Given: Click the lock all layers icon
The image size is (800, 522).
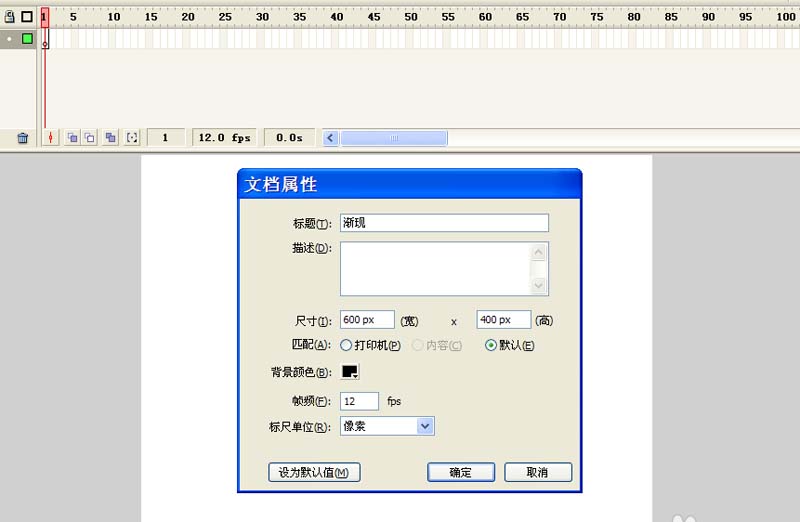Looking at the screenshot, I should point(9,17).
